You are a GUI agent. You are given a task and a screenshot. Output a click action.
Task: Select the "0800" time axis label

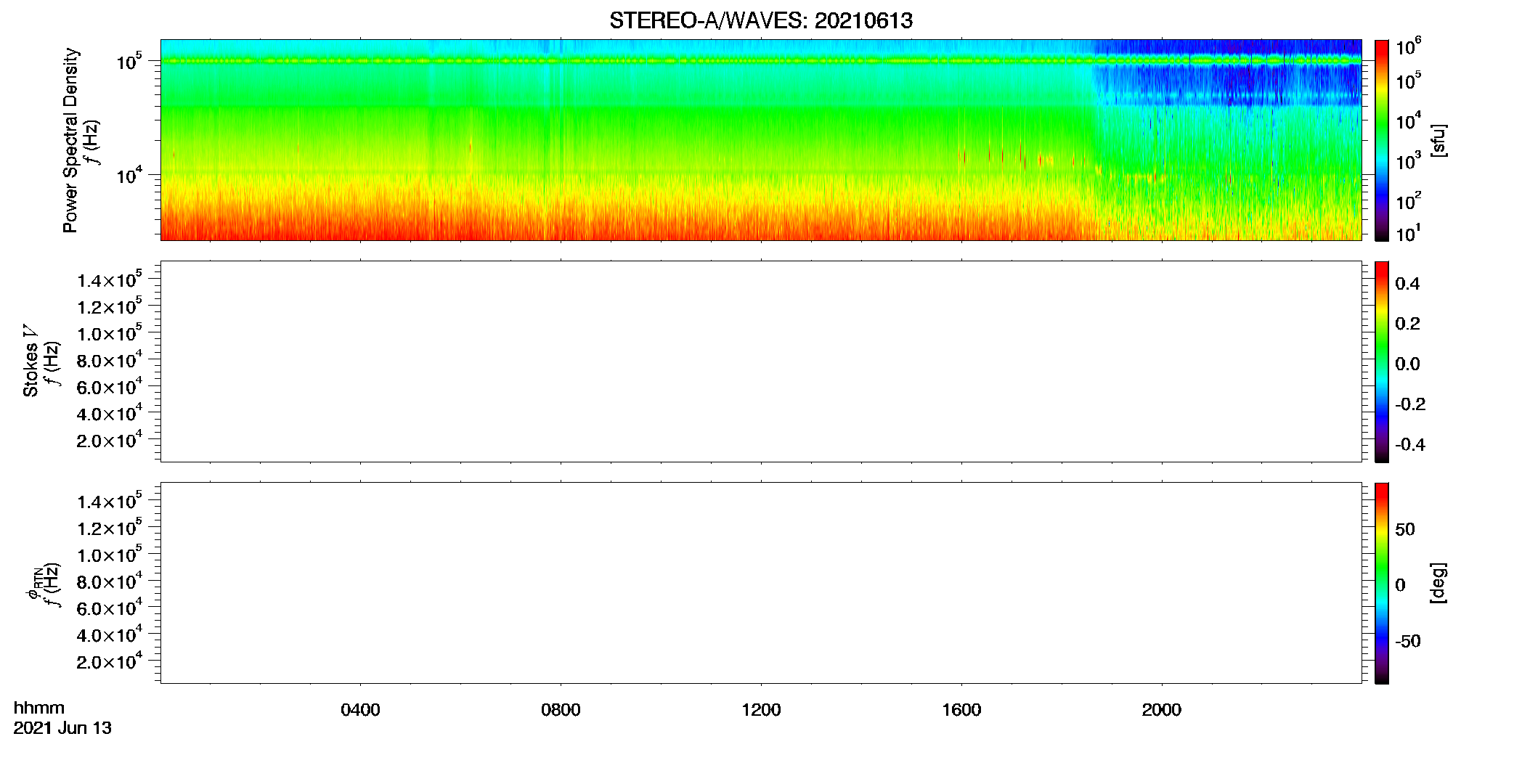point(561,710)
